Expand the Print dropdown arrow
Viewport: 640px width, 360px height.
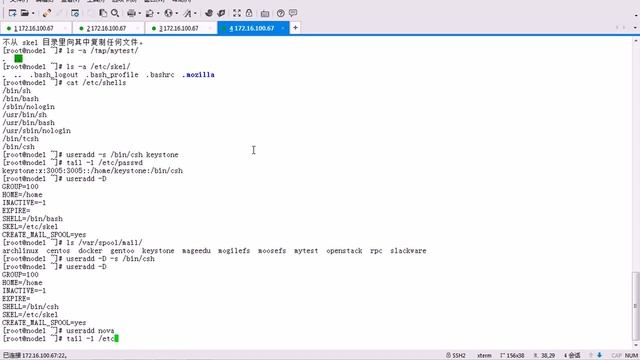pyautogui.click(x=140, y=13)
